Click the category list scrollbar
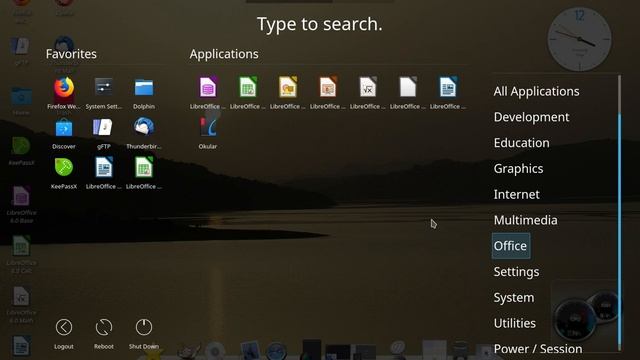Image resolution: width=640 pixels, height=360 pixels. (x=620, y=212)
